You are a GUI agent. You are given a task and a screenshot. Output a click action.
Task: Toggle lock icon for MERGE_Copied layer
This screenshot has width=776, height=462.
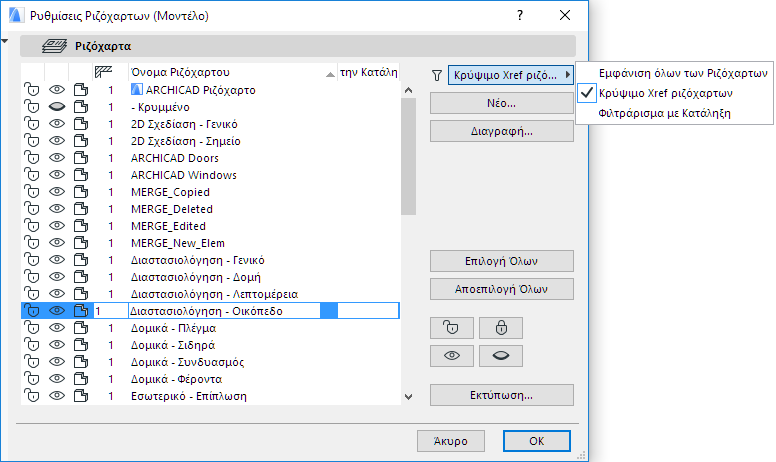32,192
